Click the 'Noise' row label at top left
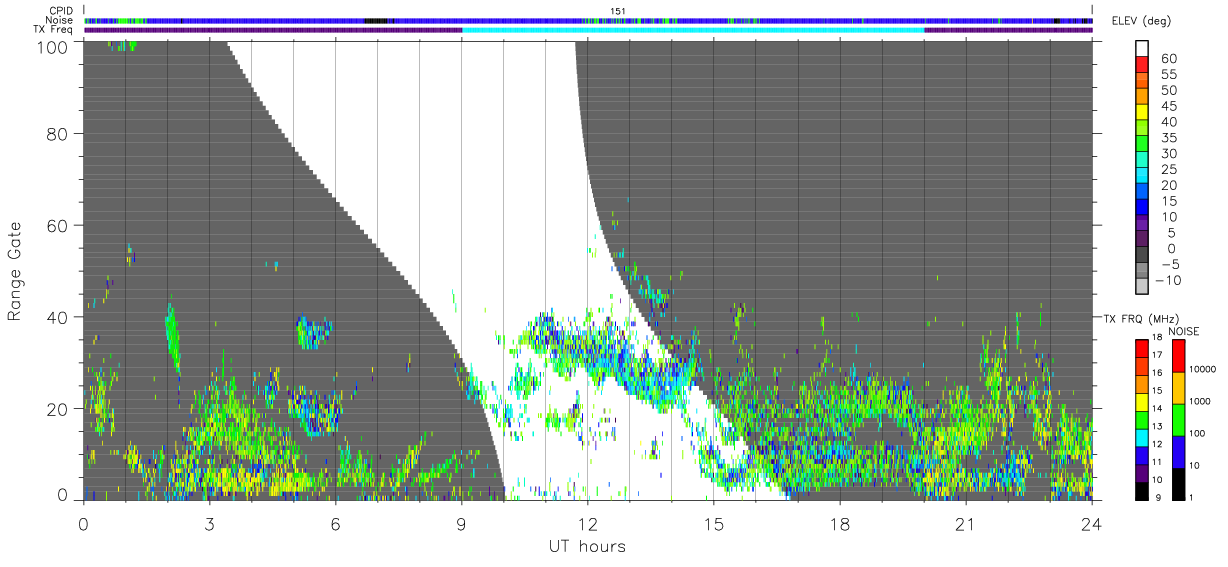This screenshot has width=1228, height=567. click(60, 20)
